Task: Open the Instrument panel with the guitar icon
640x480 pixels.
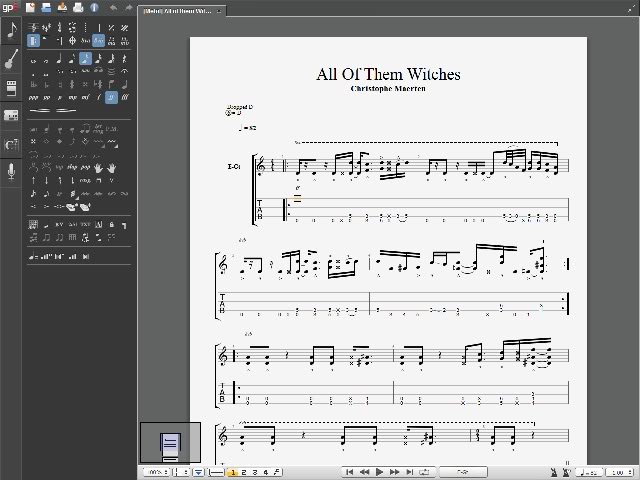Action: [x=11, y=58]
